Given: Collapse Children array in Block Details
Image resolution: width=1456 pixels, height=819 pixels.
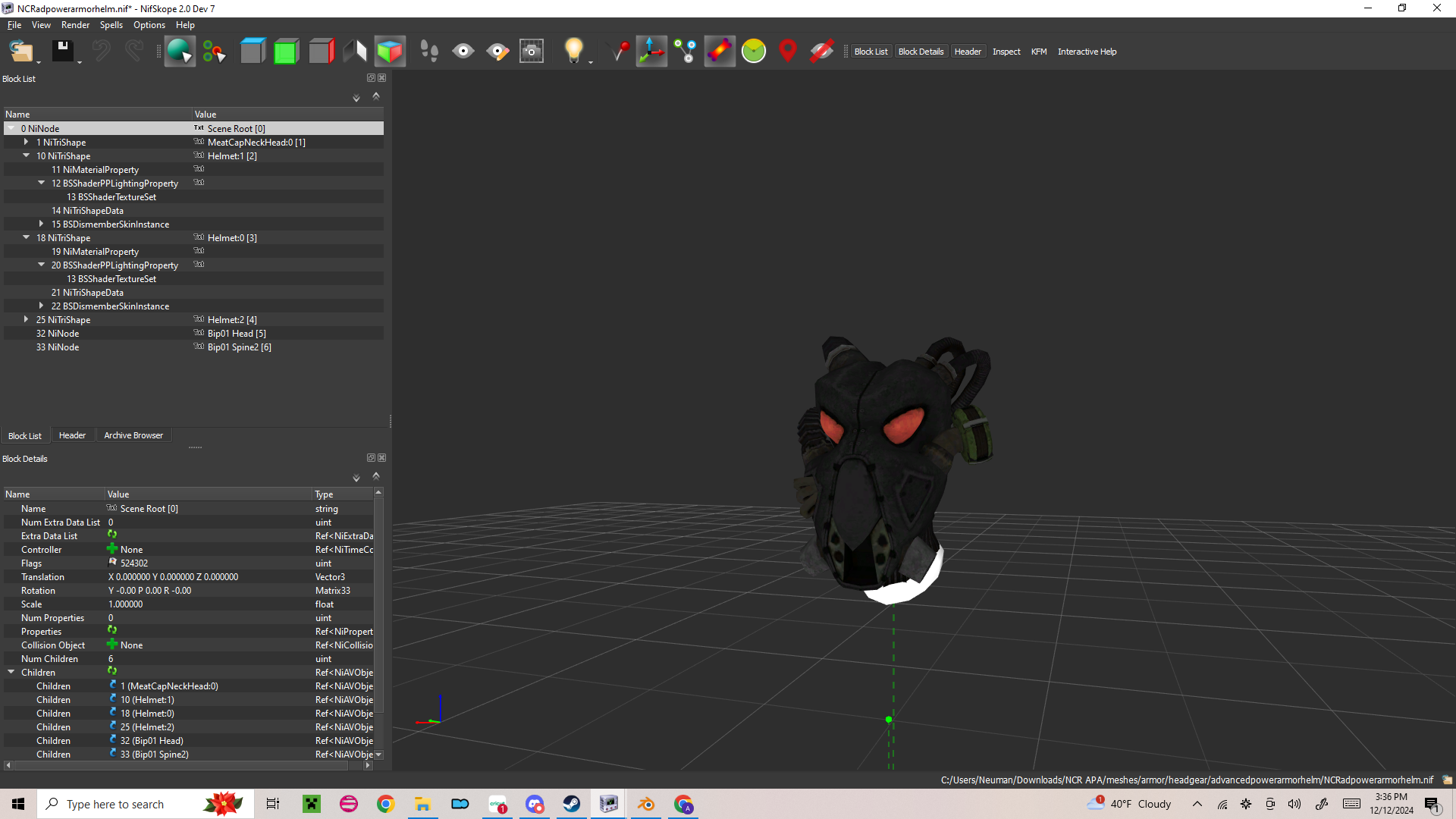Looking at the screenshot, I should point(11,672).
